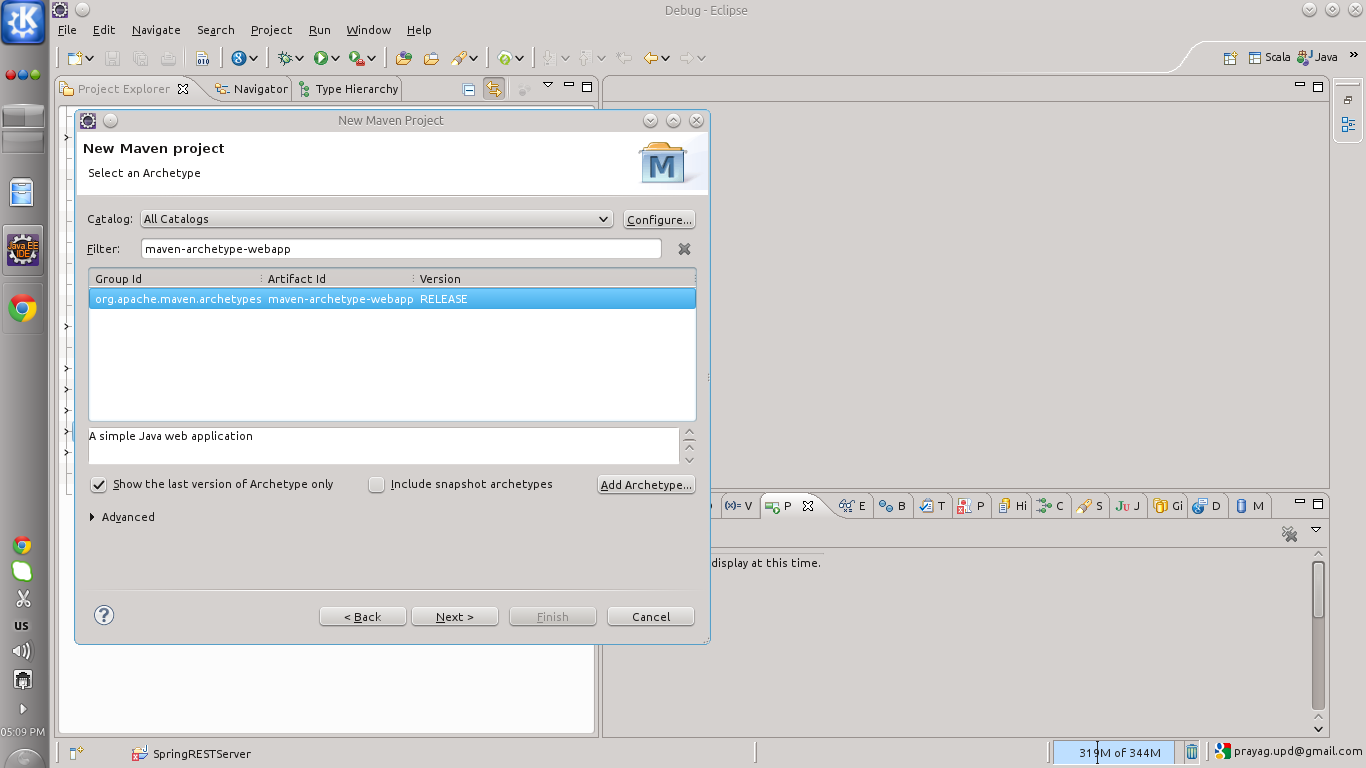Maximize the editor area
The image size is (1366, 768).
click(x=1318, y=87)
